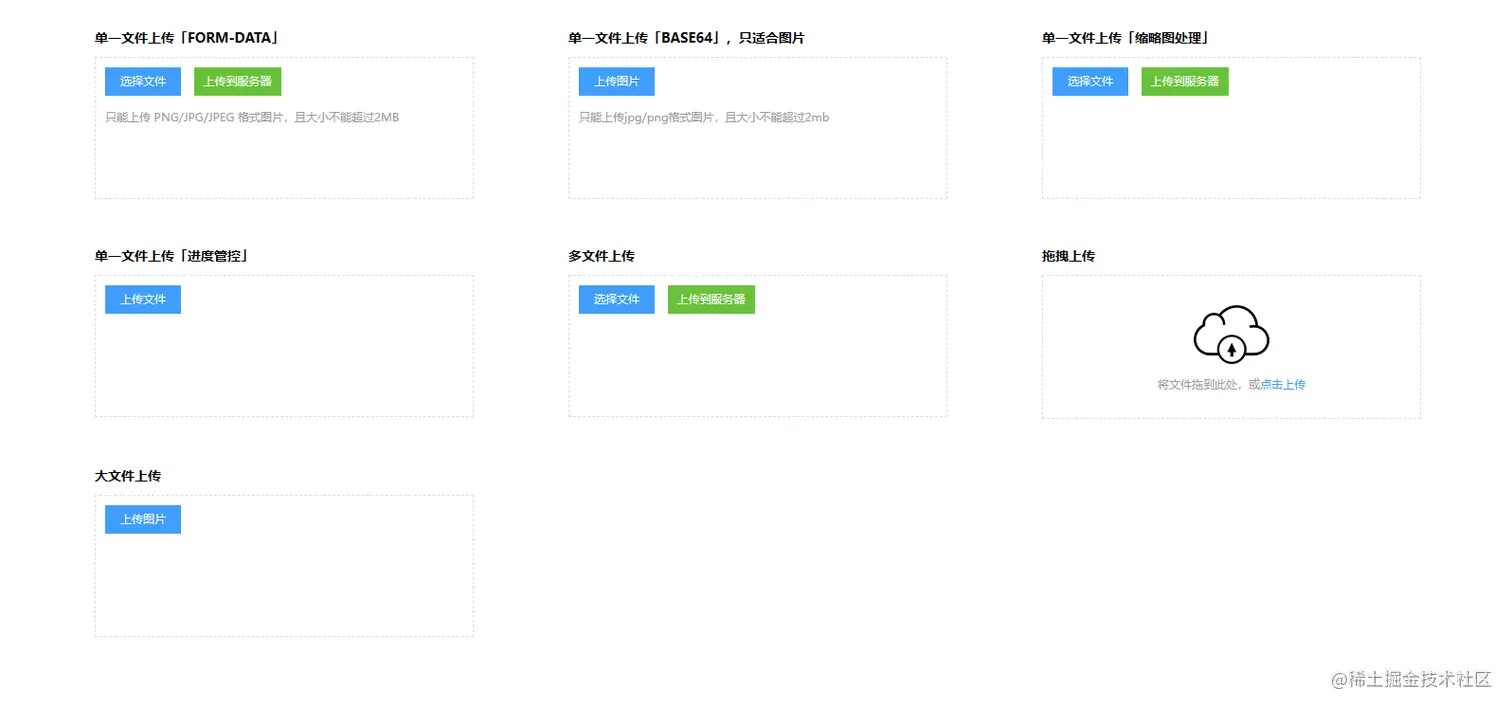Click 上传到服务器 in the FORM-DATA section

pos(237,81)
